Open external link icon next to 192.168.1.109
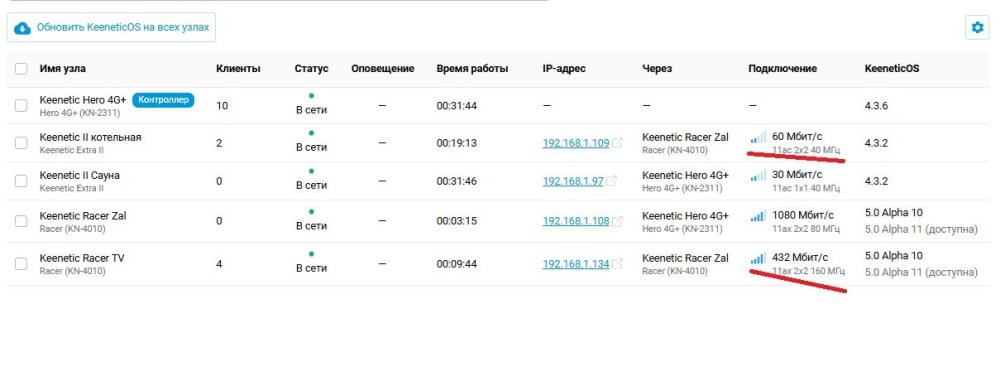Screen dimensions: 1000x381 coord(617,143)
